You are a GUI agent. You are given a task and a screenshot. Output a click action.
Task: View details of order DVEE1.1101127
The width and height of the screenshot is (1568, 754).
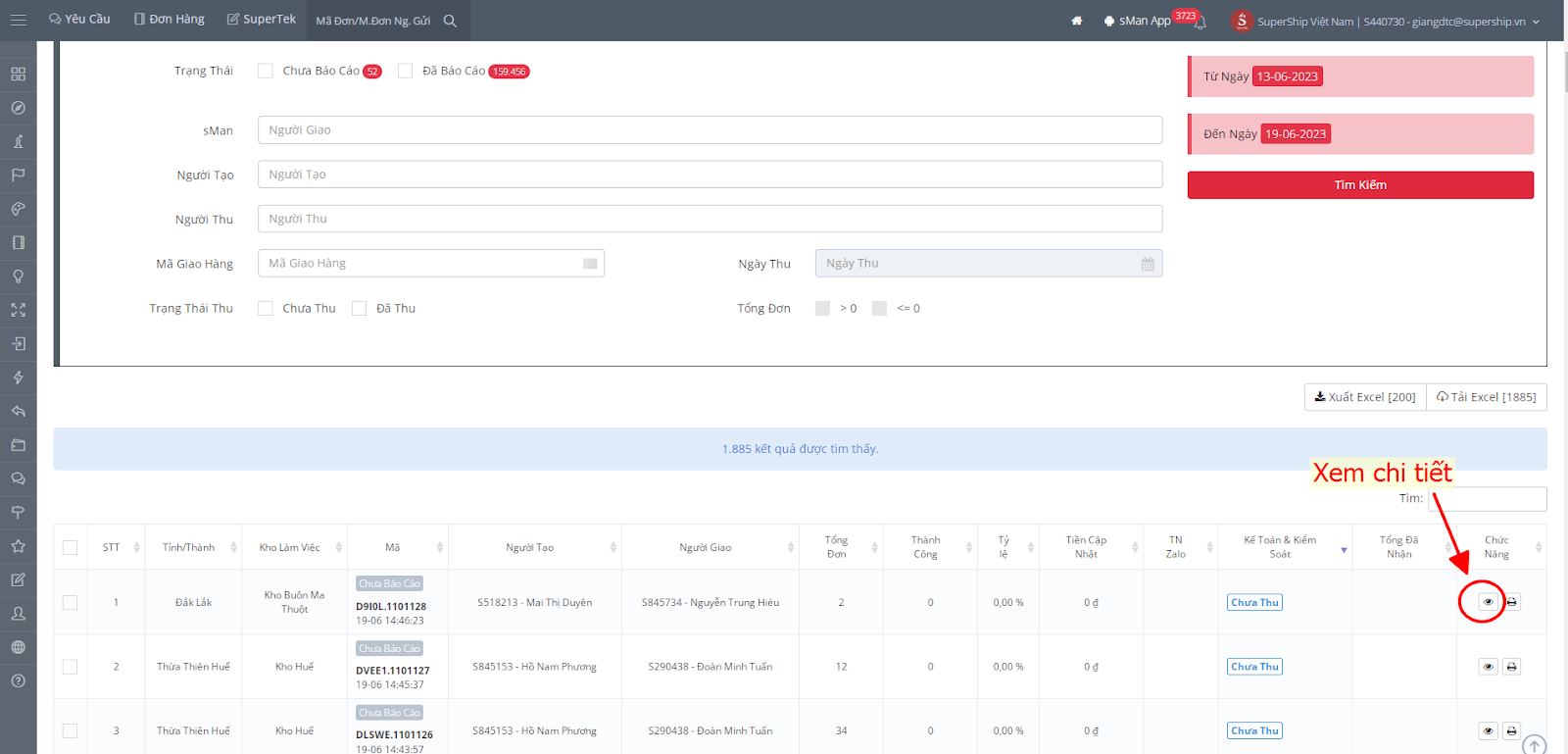1488,667
